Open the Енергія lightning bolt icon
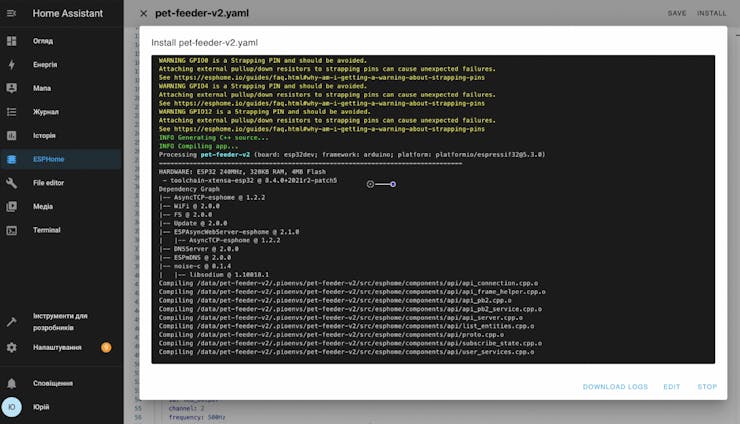Screen dimensions: 740x424 tap(11, 65)
